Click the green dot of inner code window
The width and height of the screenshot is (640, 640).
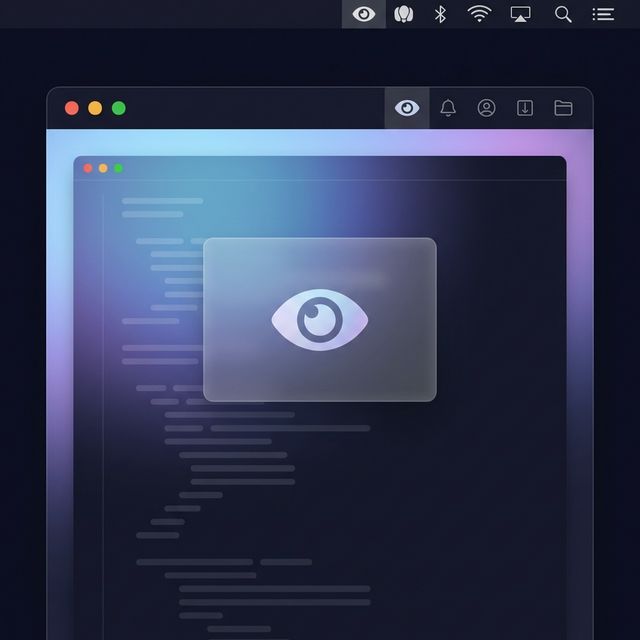(x=118, y=168)
